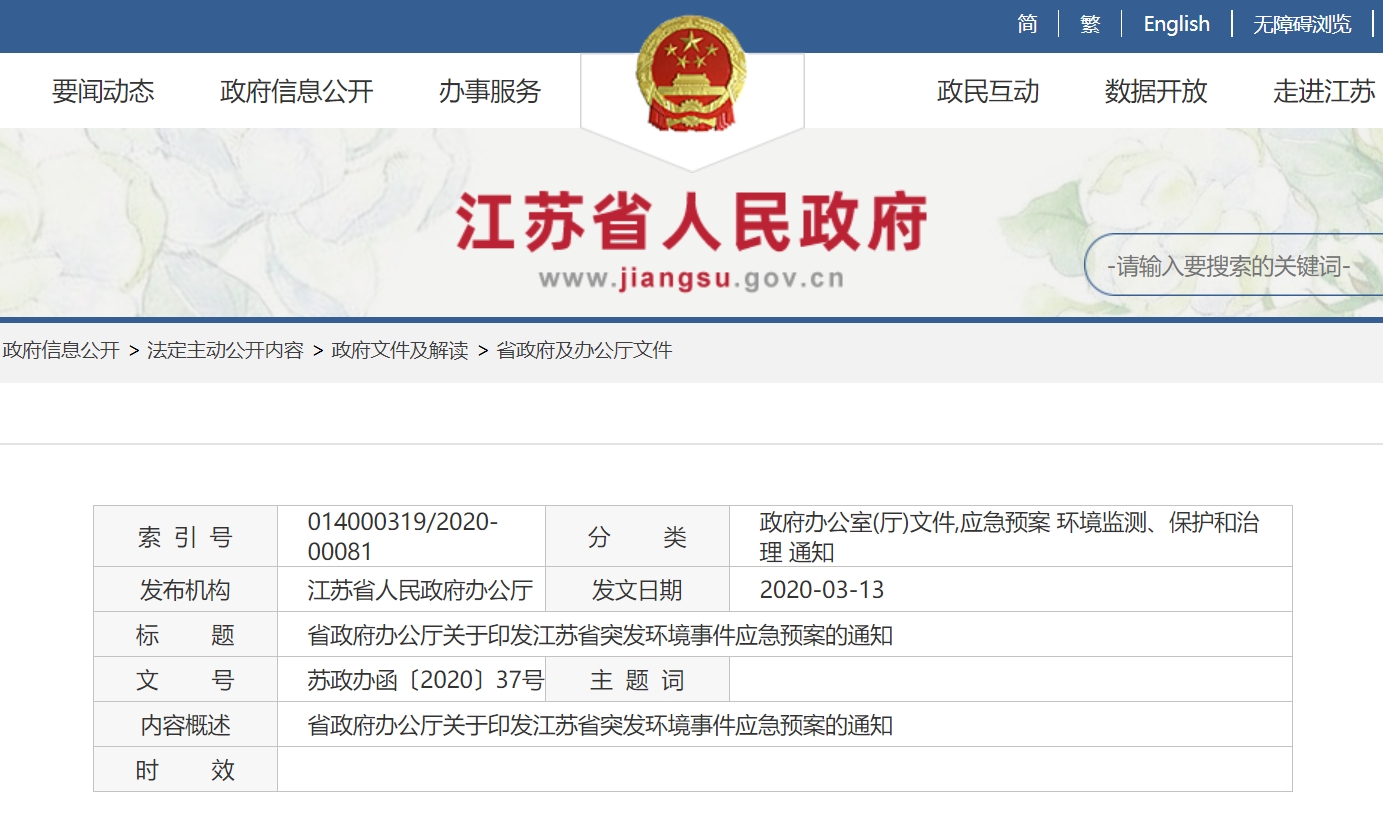The width and height of the screenshot is (1383, 822).
Task: Go to 省政府及办公厅文件 in the breadcrumb
Action: coord(584,350)
